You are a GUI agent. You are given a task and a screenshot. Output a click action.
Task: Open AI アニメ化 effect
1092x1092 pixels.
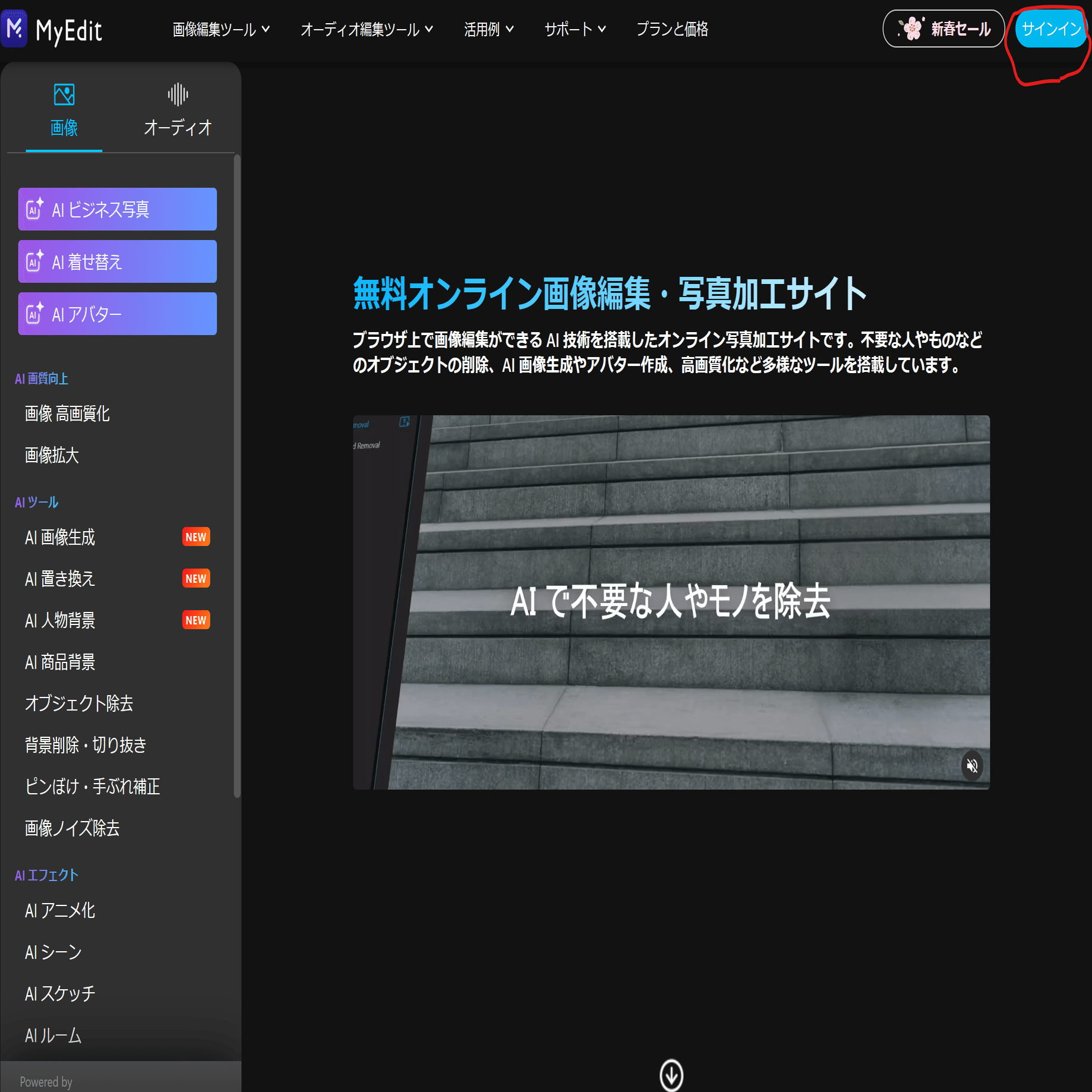pos(60,911)
